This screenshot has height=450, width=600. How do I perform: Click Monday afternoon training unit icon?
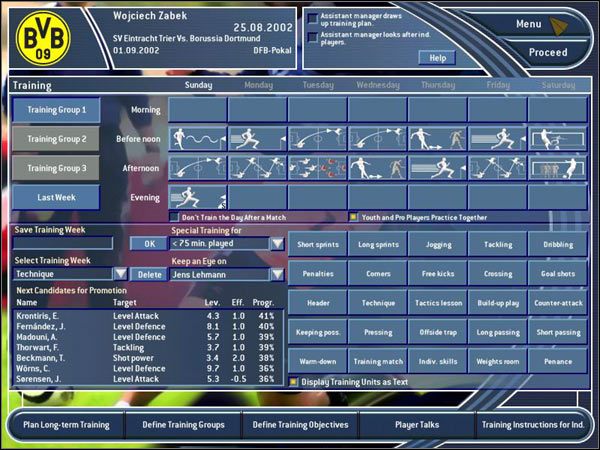257,167
